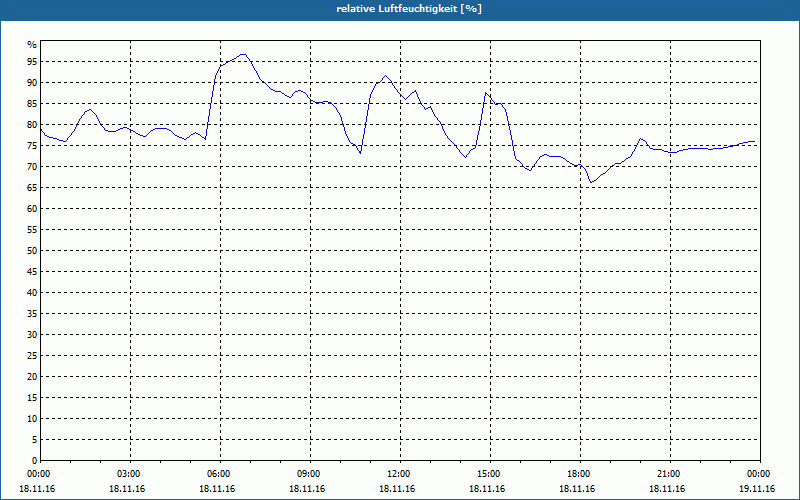
Task: Click the 00:00 time label above 19.11.16
Action: coord(758,474)
